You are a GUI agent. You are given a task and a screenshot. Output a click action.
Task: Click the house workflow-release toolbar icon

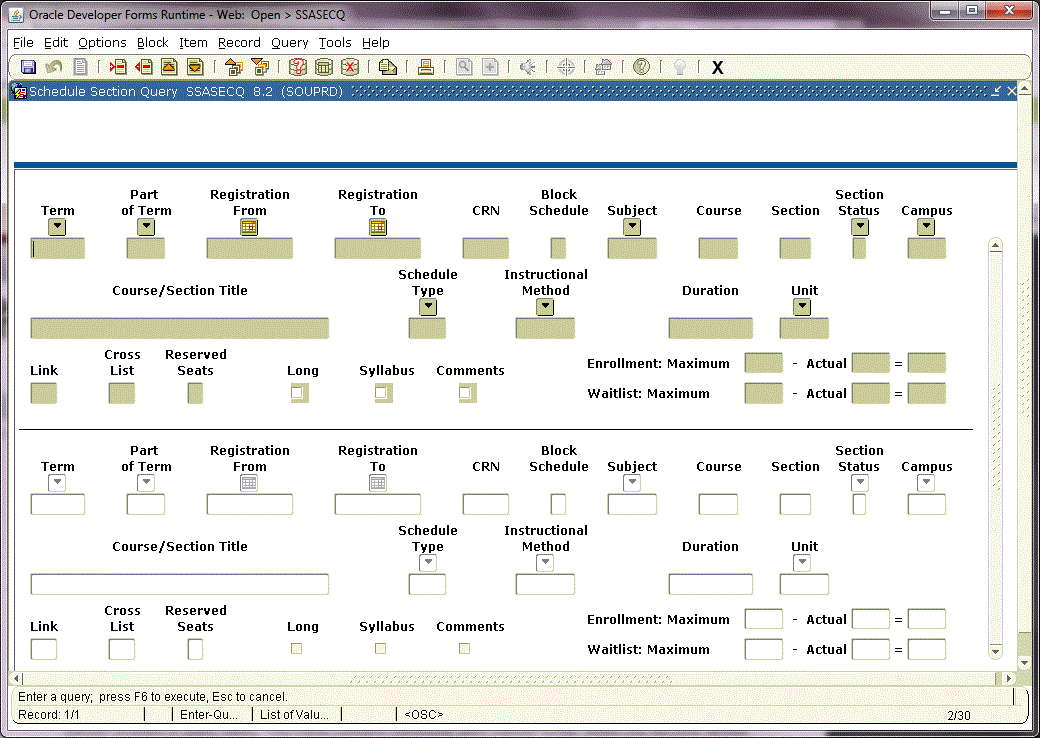coord(604,67)
